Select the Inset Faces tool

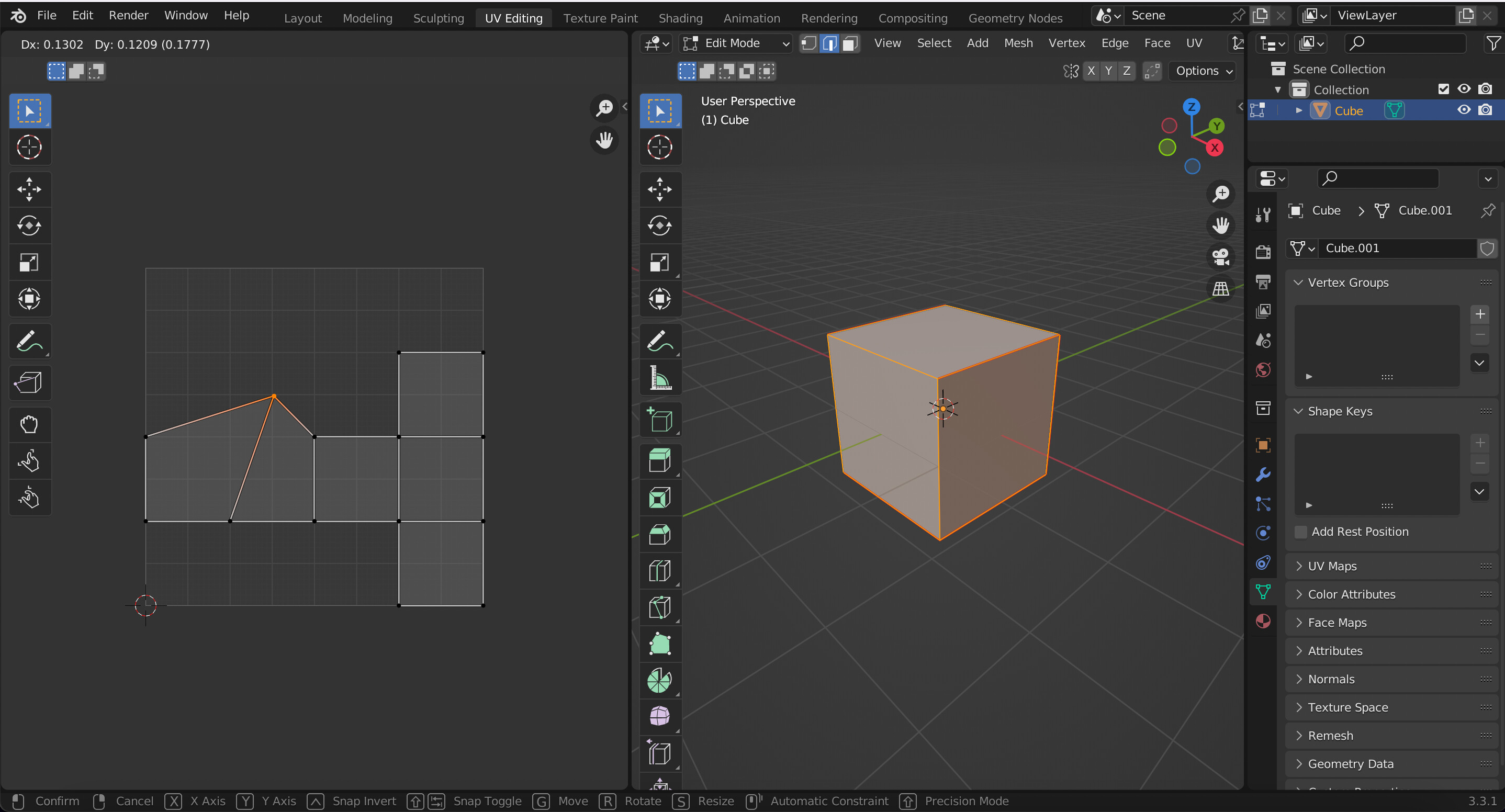click(x=659, y=498)
